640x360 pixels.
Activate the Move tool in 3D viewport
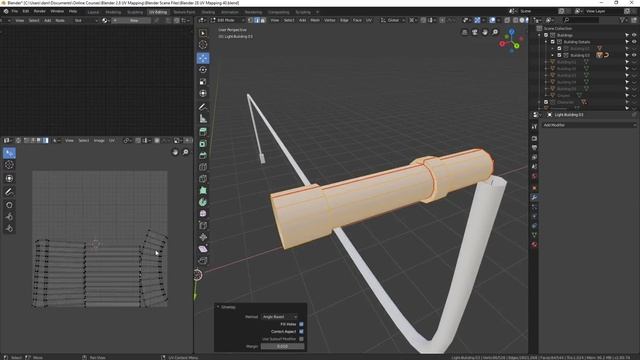203,58
